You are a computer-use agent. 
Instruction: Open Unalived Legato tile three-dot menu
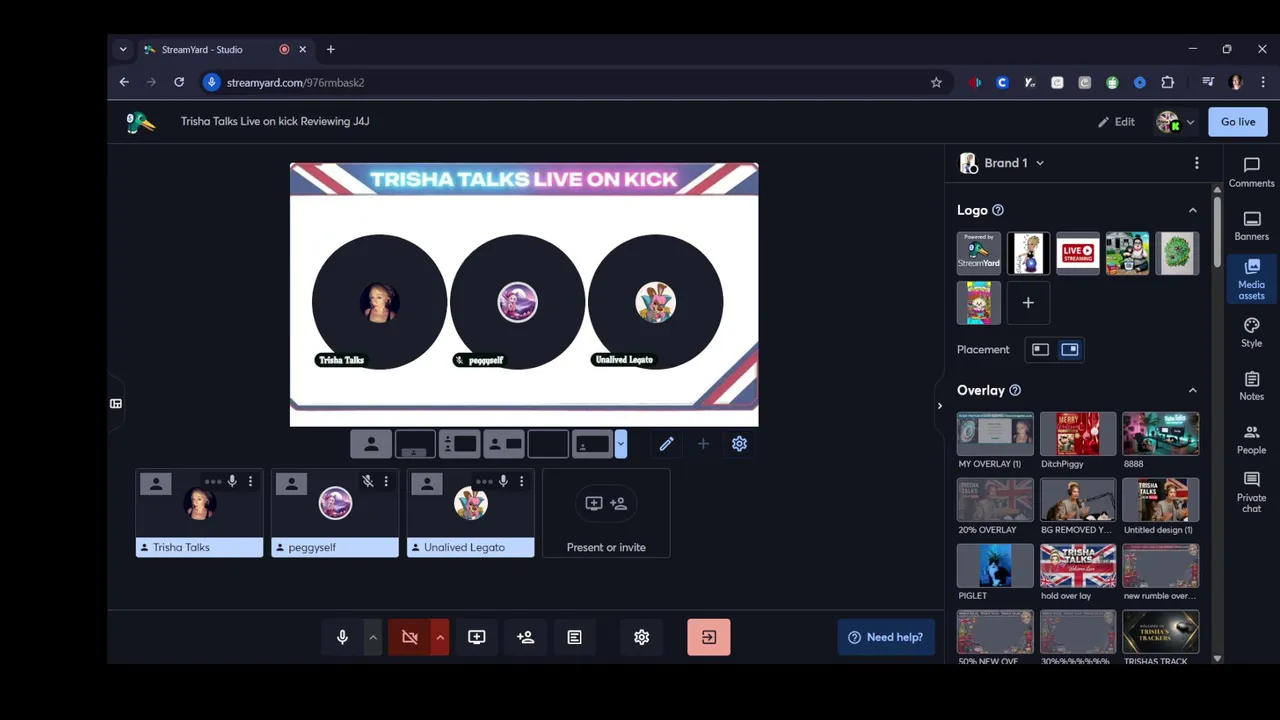[x=521, y=482]
